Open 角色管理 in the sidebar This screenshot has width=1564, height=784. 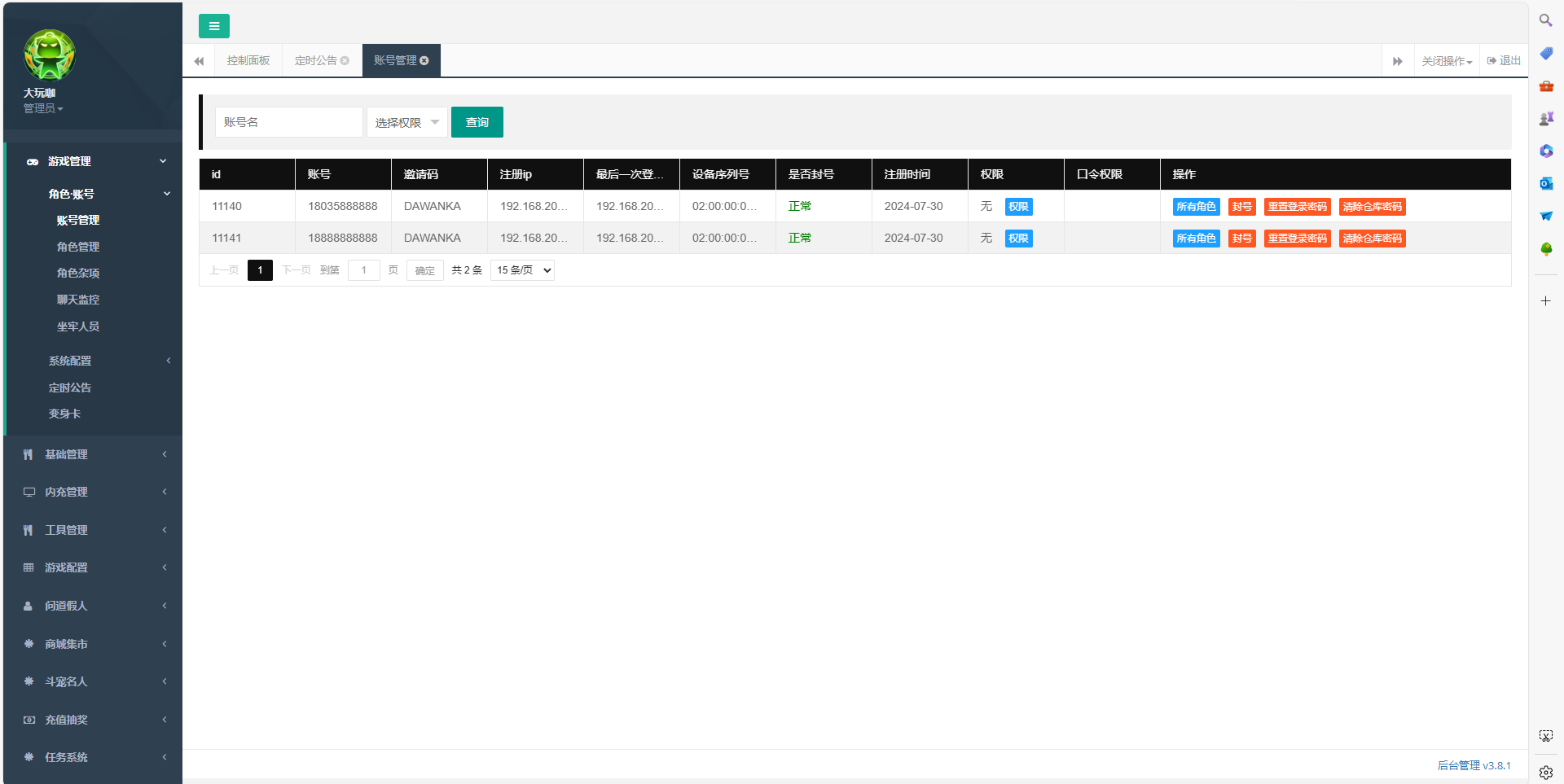point(78,247)
